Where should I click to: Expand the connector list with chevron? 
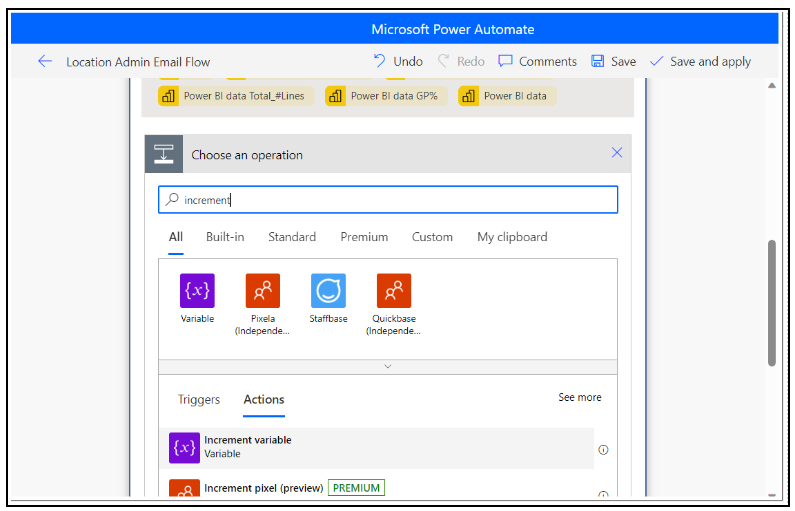pos(388,367)
